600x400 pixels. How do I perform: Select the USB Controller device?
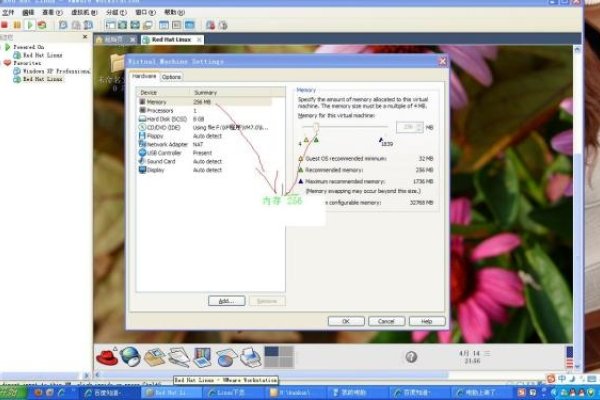point(163,153)
